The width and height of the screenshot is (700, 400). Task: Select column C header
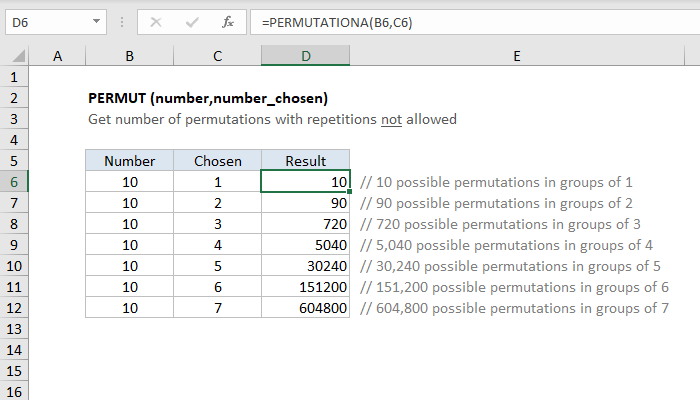pos(217,56)
